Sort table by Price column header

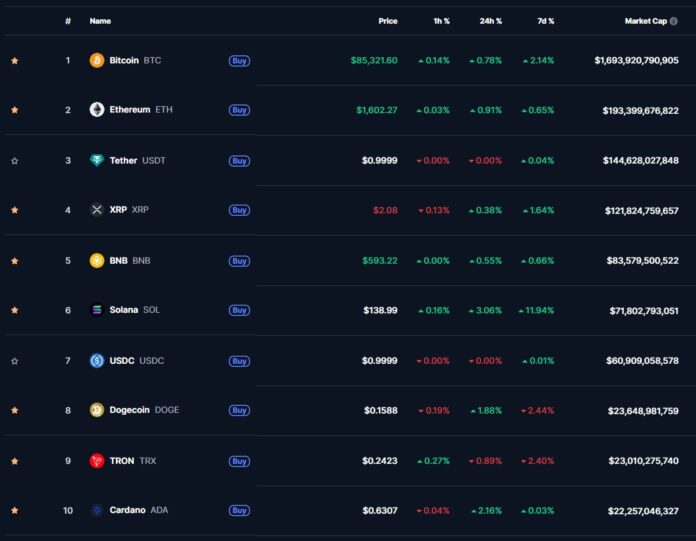tap(387, 21)
